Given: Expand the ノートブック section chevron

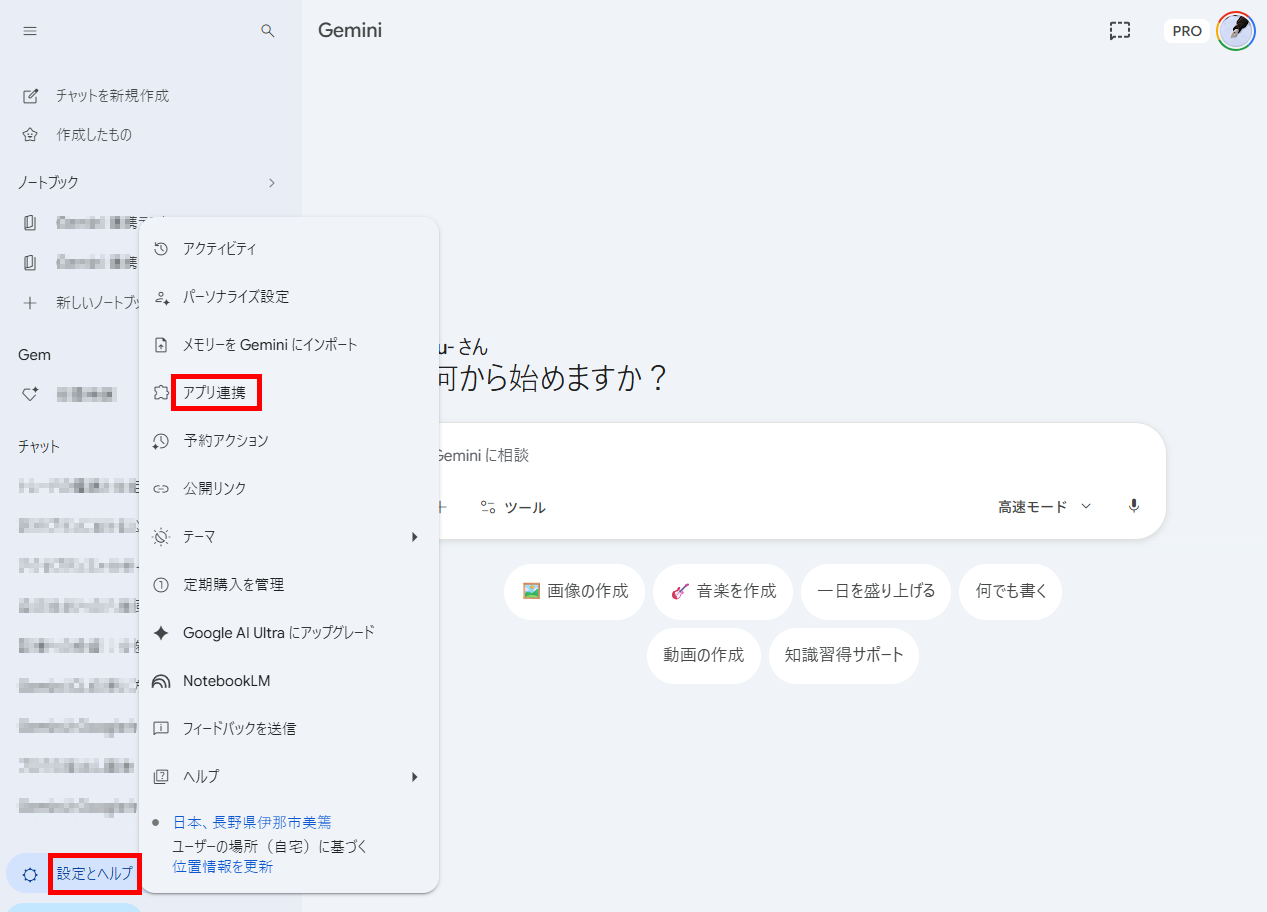Looking at the screenshot, I should coord(272,183).
